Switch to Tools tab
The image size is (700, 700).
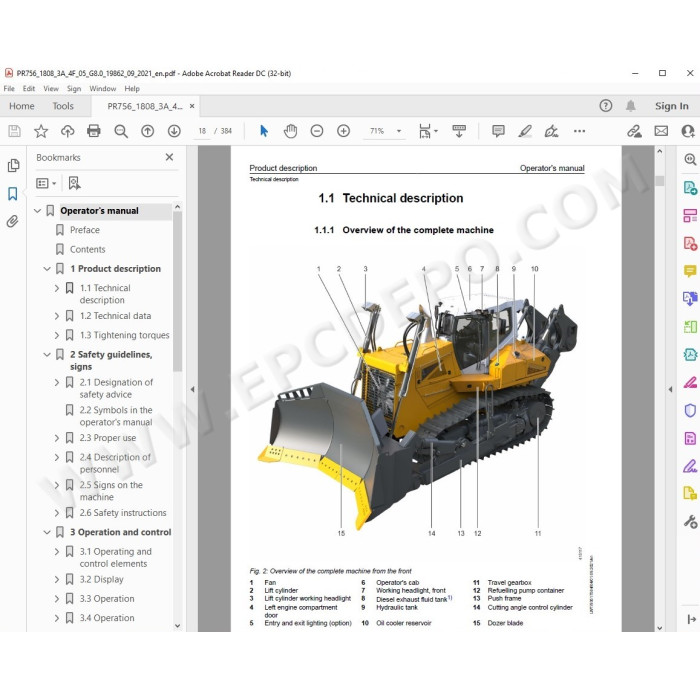pos(63,106)
